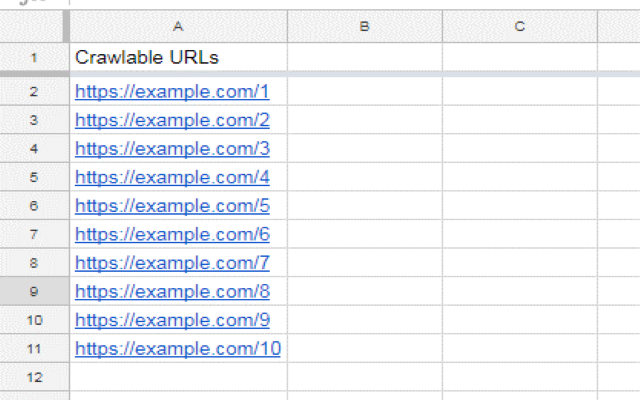Click the select-all corner box
640x400 pixels.
(x=34, y=26)
